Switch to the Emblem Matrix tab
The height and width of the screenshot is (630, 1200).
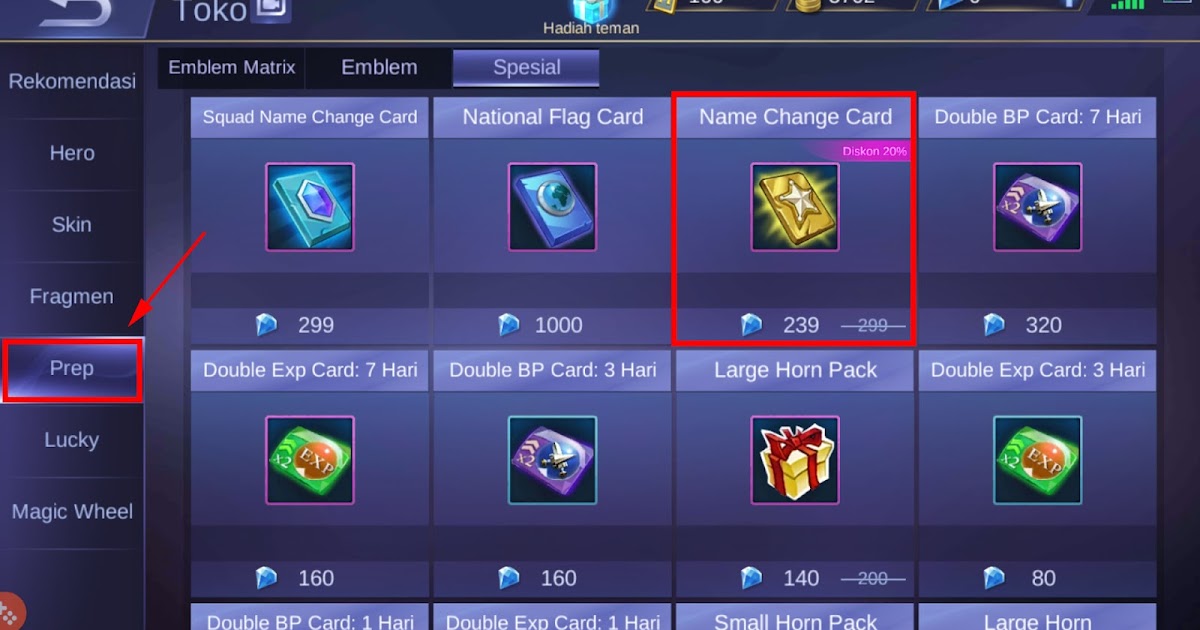coord(232,68)
